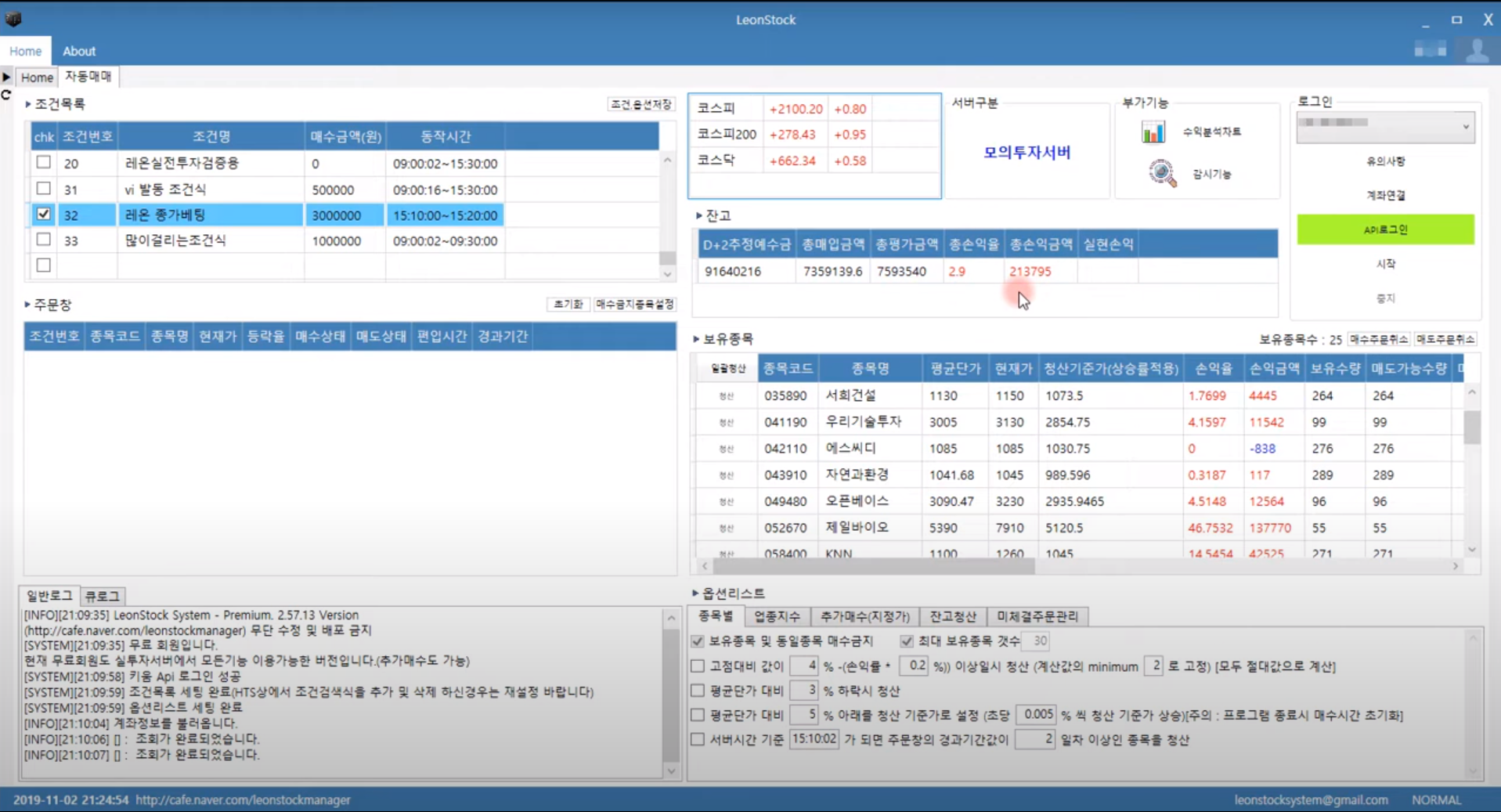The image size is (1501, 812).
Task: Collapse the 조건목록 section
Action: click(x=28, y=103)
